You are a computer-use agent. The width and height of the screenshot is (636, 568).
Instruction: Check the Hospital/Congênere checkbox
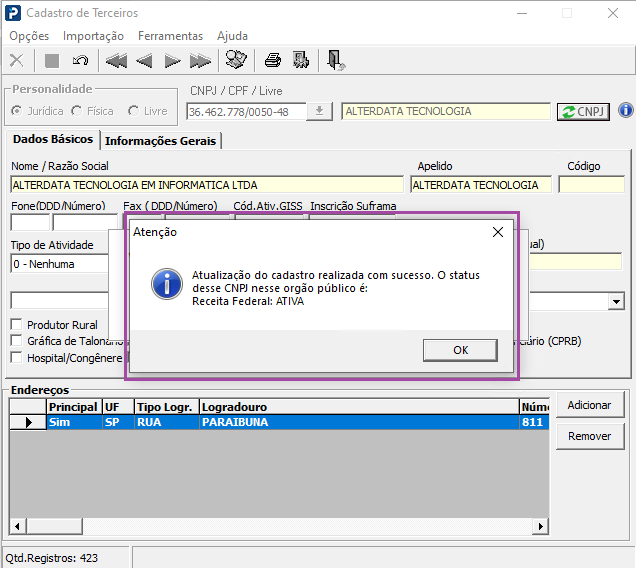tap(16, 357)
